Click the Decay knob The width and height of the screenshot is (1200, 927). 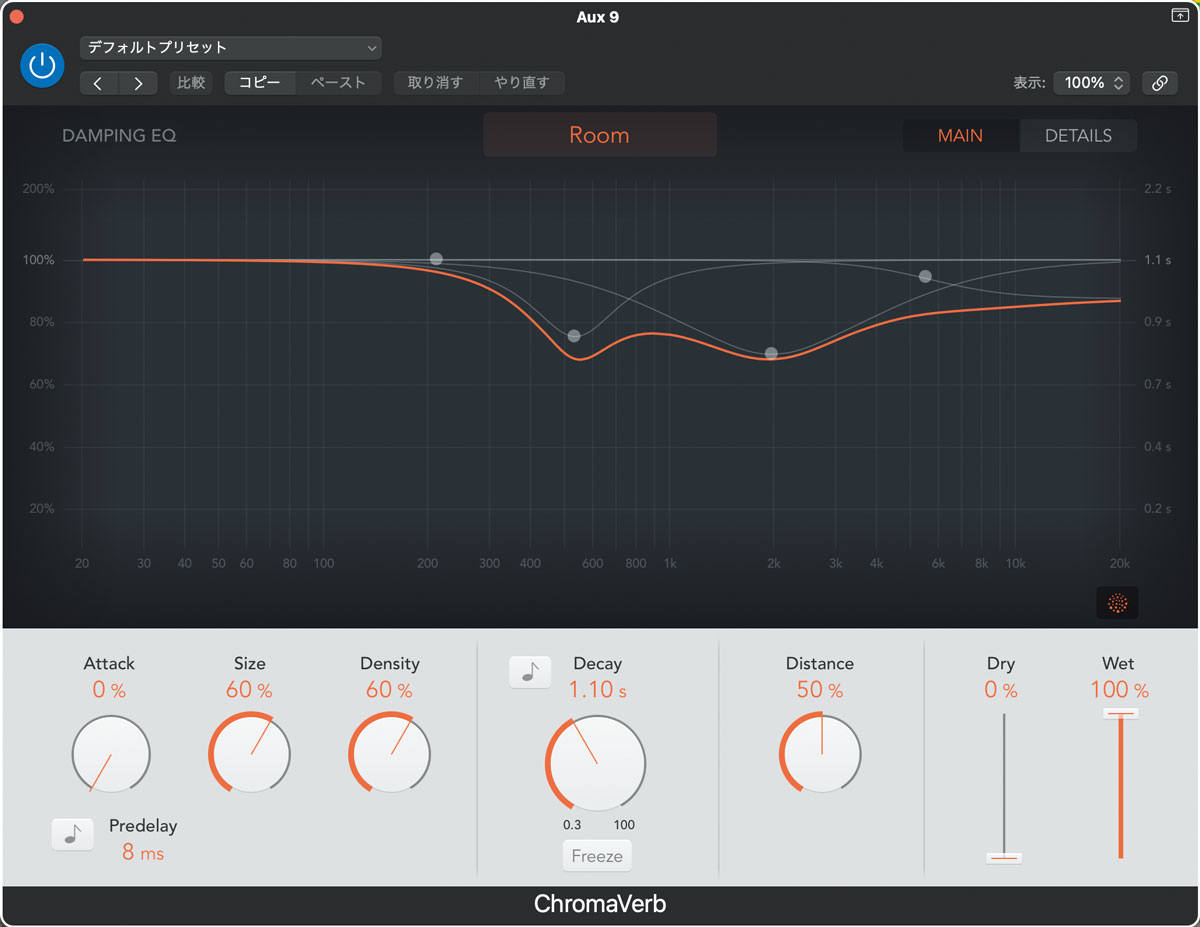[x=596, y=764]
